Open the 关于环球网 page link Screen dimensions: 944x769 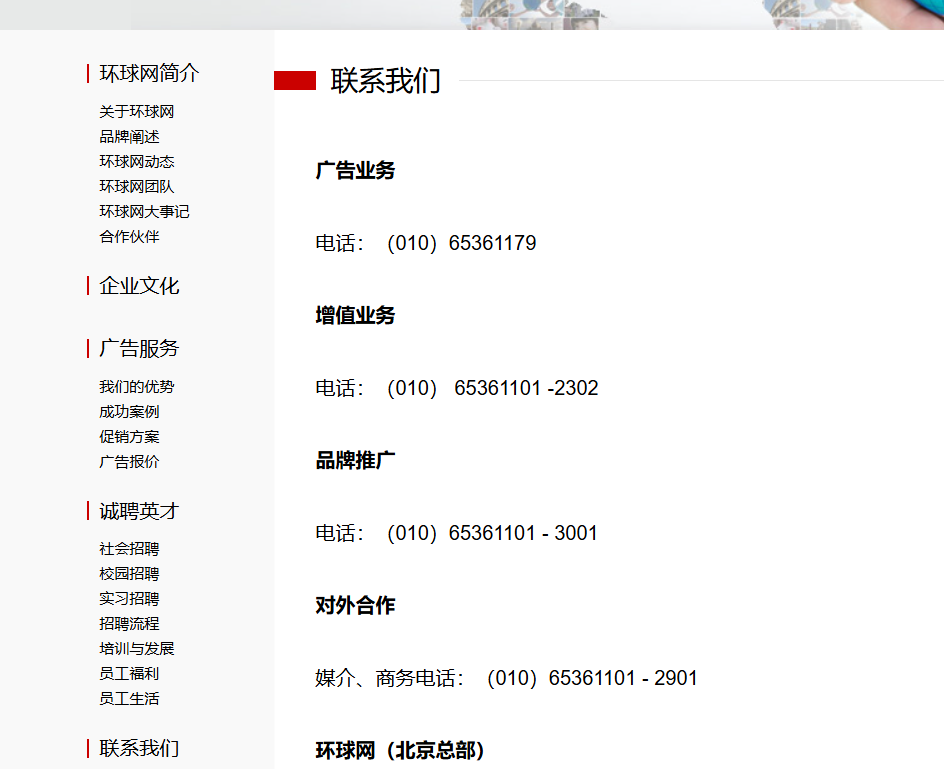tap(135, 111)
